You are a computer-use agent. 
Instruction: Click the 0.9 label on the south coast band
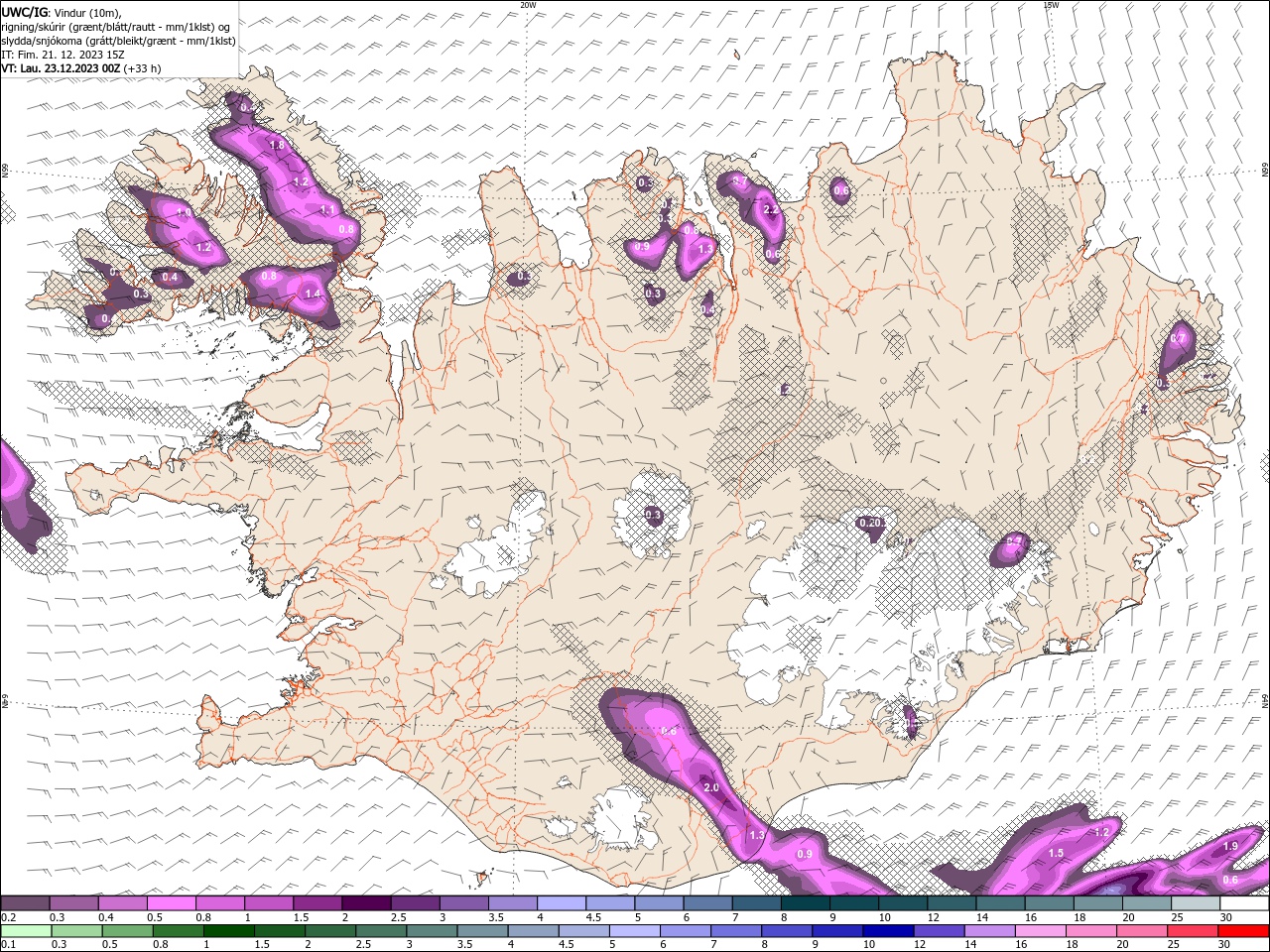pos(806,854)
